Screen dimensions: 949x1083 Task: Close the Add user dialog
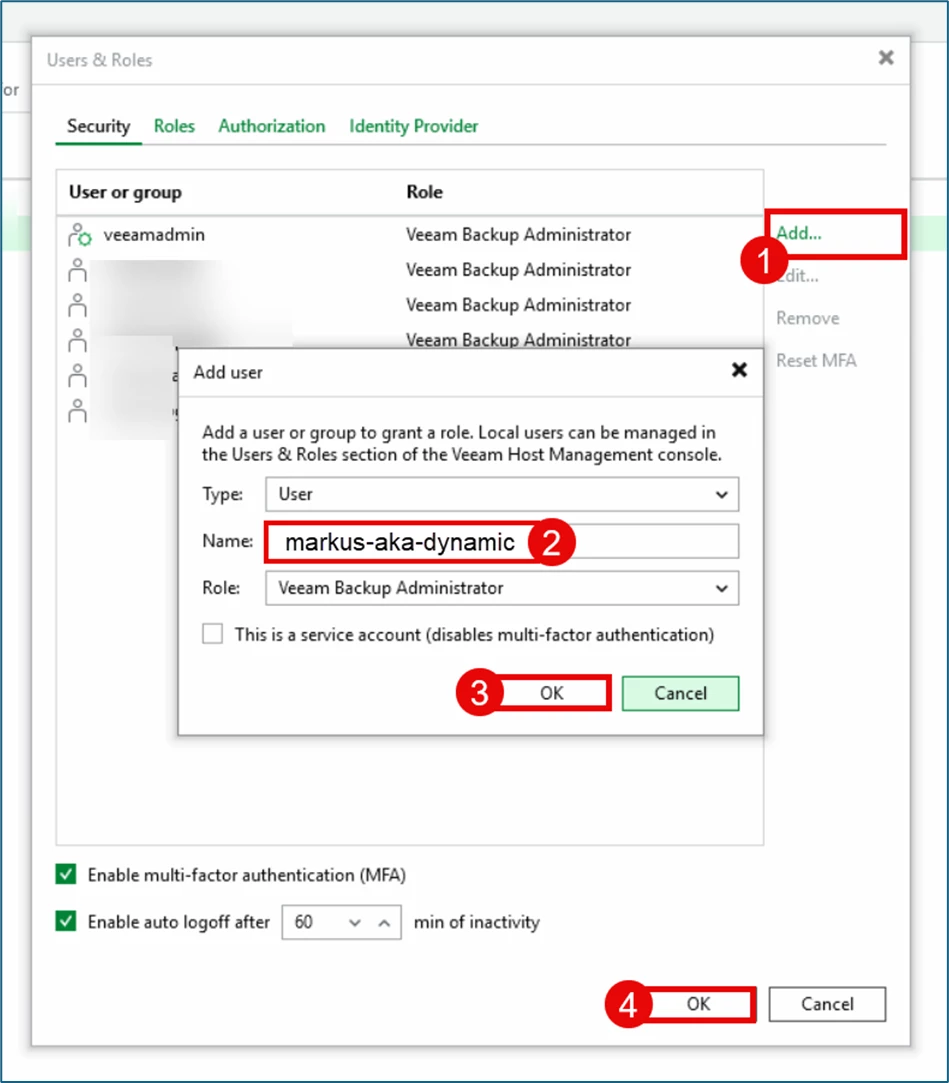click(739, 370)
